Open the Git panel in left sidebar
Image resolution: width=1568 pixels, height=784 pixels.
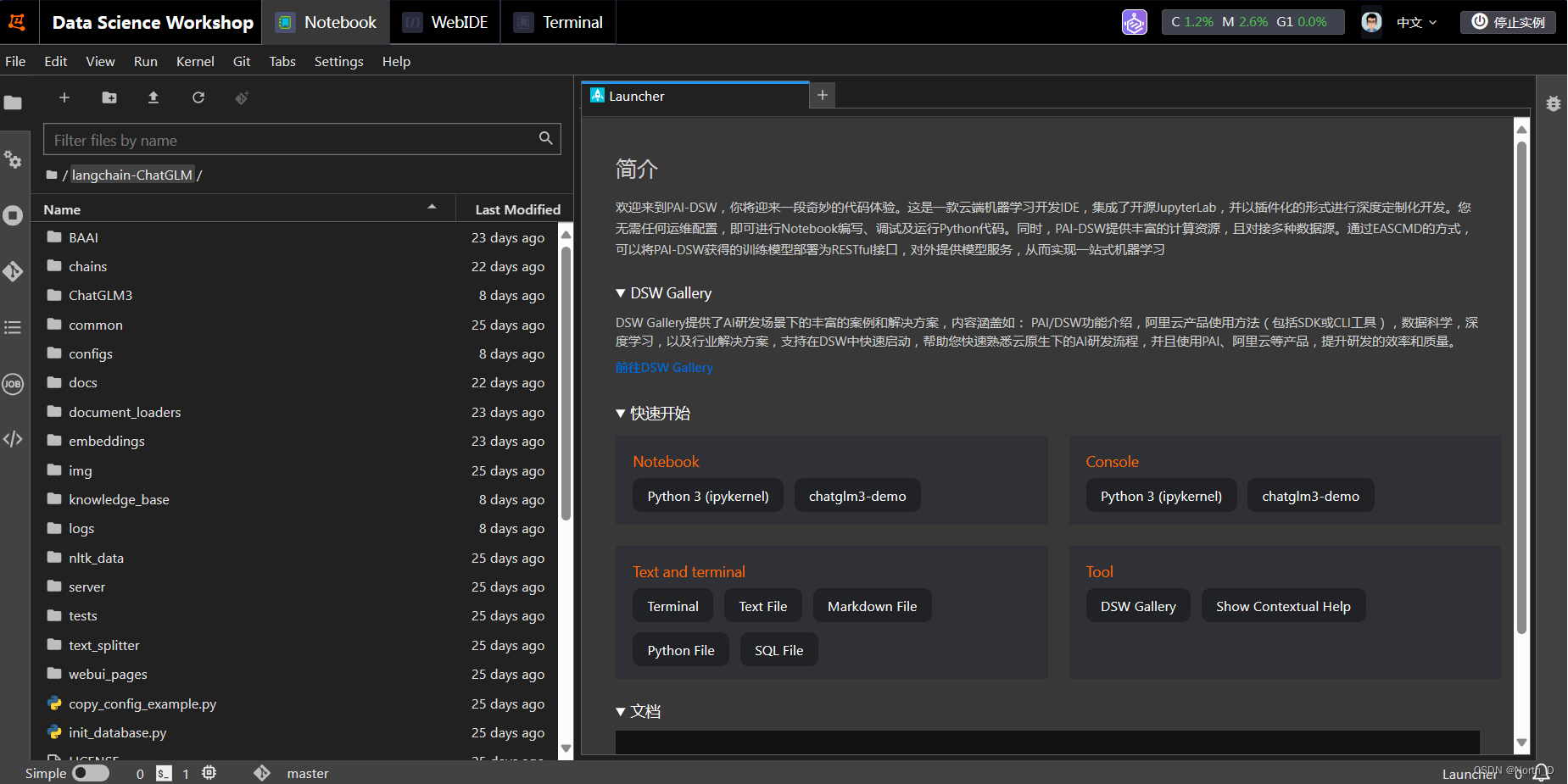(13, 271)
